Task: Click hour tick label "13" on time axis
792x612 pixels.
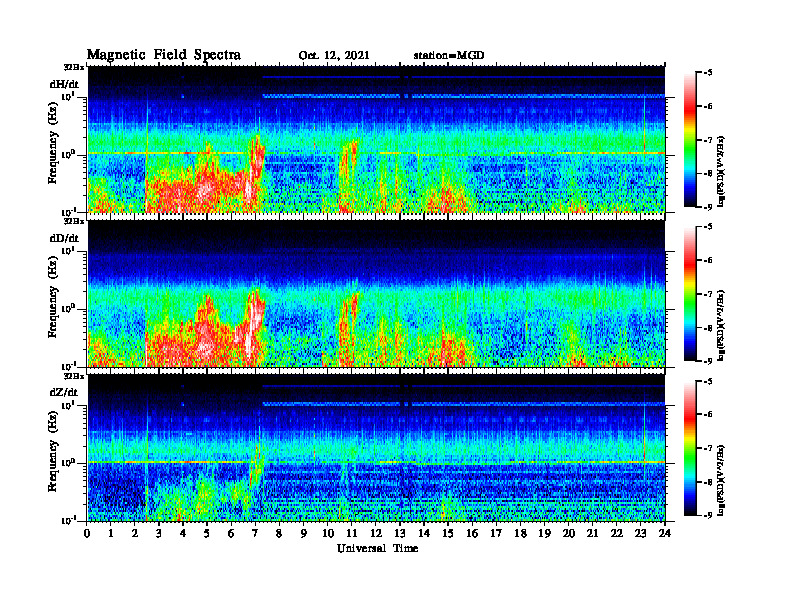Action: pos(400,534)
